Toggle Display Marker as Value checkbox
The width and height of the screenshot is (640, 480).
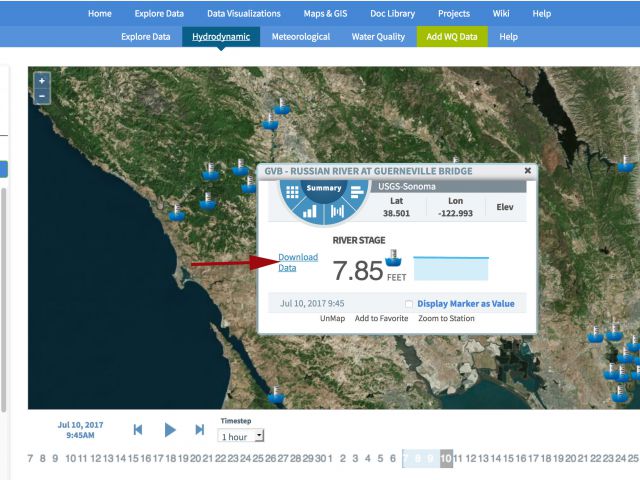point(409,304)
